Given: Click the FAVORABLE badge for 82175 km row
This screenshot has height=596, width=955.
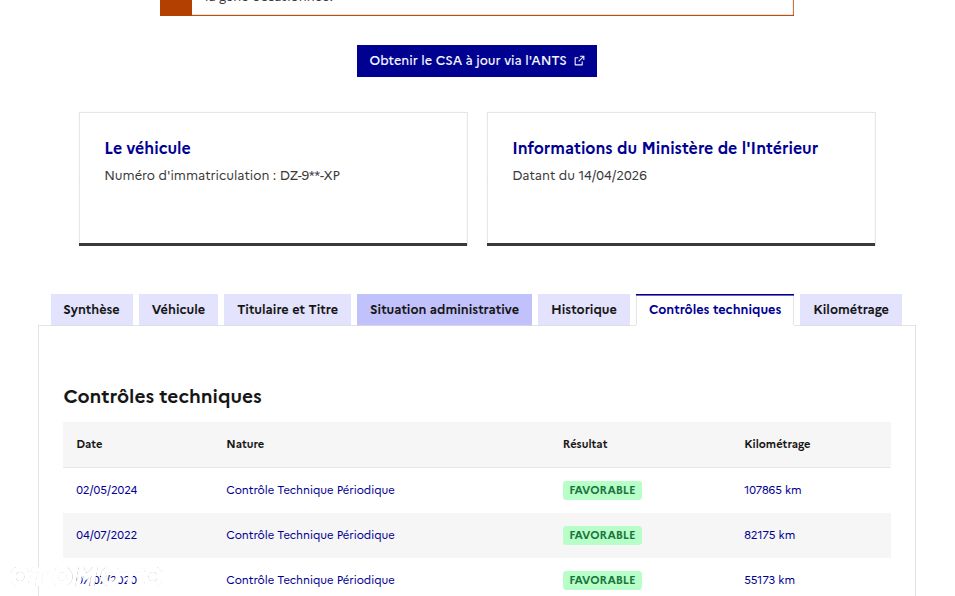Looking at the screenshot, I should (602, 535).
